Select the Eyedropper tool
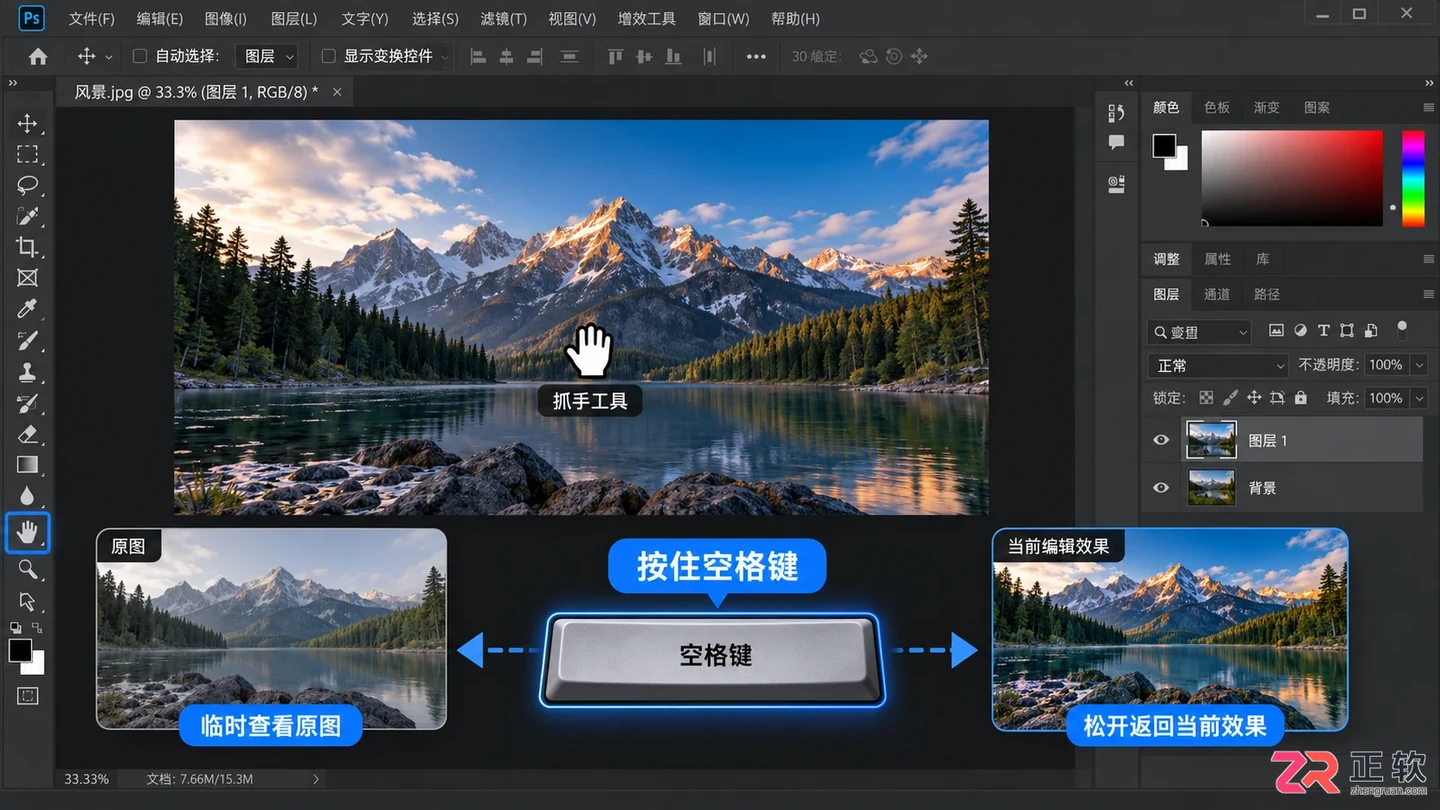 [x=27, y=309]
